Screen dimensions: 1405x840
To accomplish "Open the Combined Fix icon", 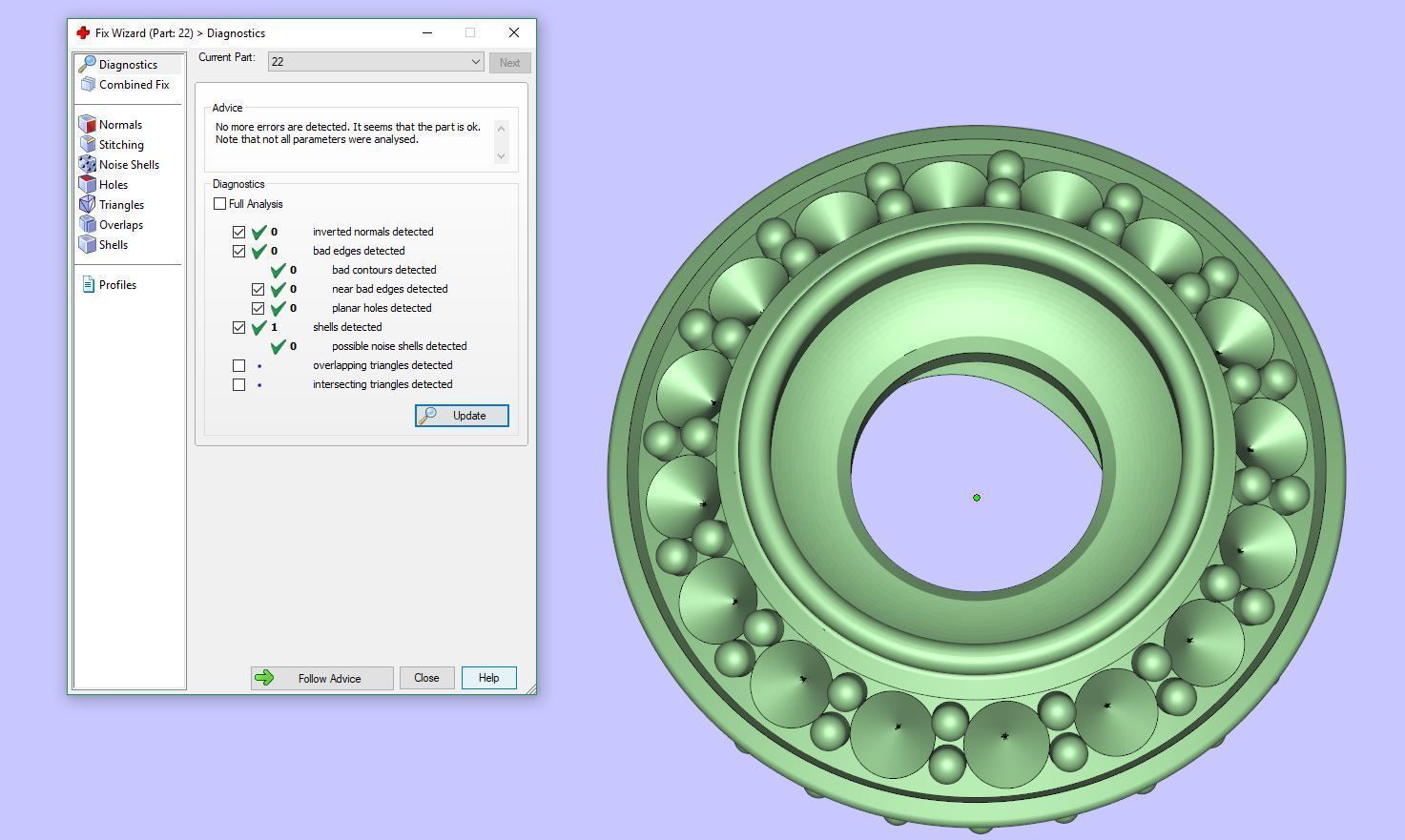I will (88, 84).
